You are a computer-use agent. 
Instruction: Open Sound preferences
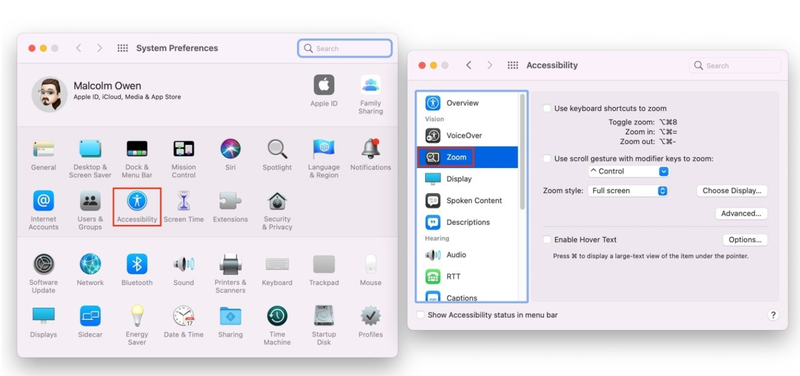coord(184,264)
